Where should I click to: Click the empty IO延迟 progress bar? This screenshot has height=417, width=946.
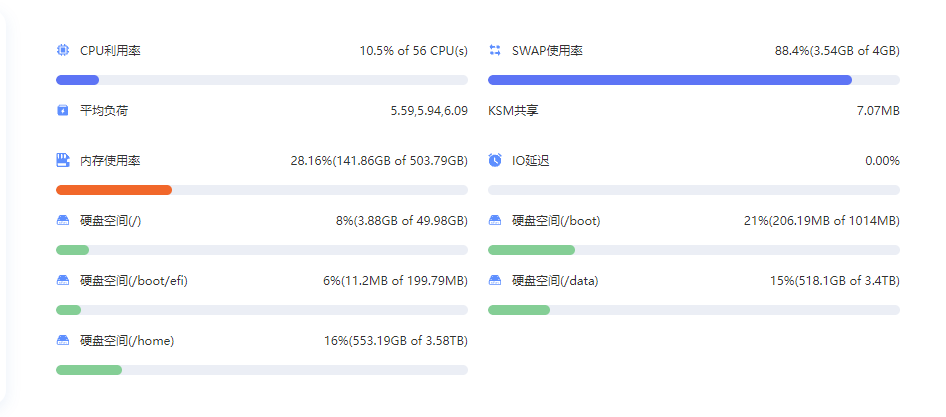pyautogui.click(x=693, y=190)
